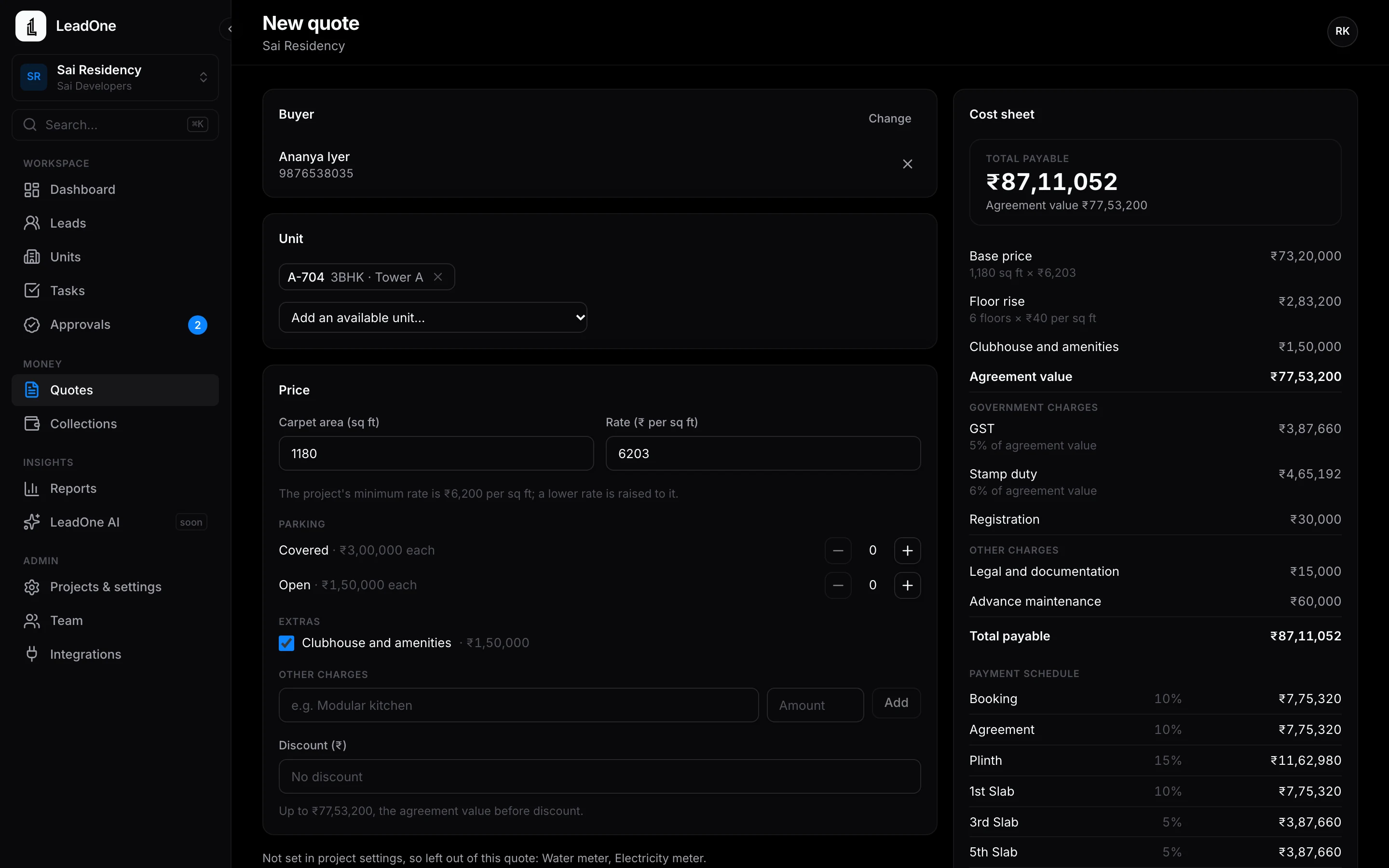Open the Reports page
The height and width of the screenshot is (868, 1389).
tap(115, 488)
